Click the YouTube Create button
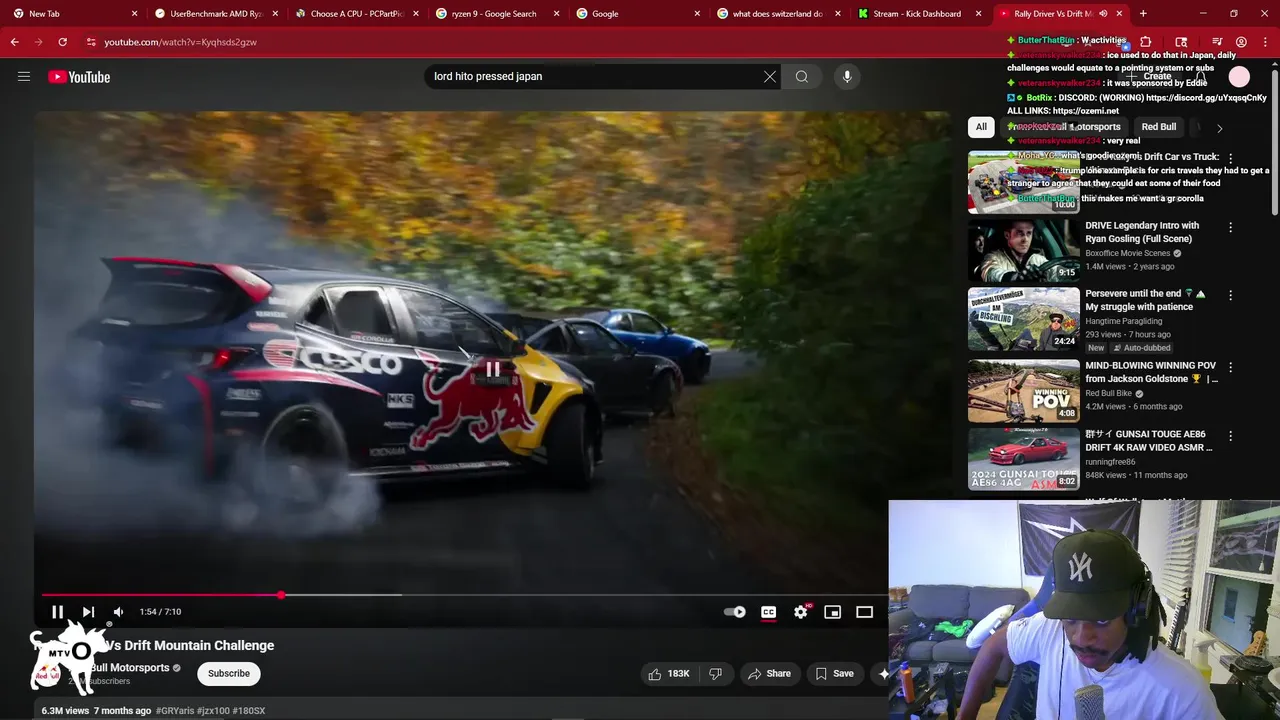 1151,76
